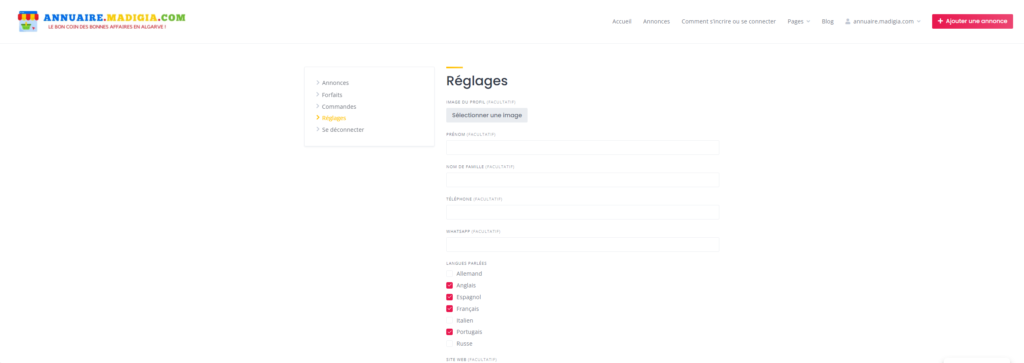The height and width of the screenshot is (363, 1024).
Task: Click yellow chevron beside Réglages
Action: (317, 118)
